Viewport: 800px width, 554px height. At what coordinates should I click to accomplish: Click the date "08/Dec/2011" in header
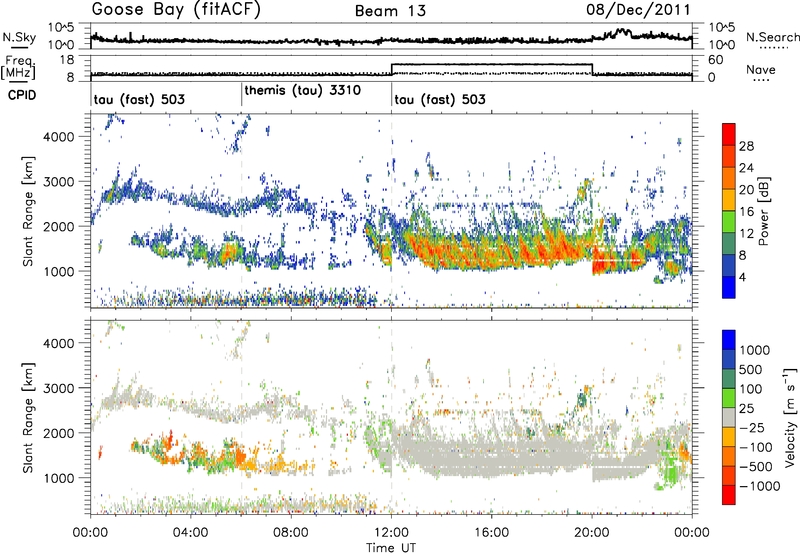[x=638, y=10]
